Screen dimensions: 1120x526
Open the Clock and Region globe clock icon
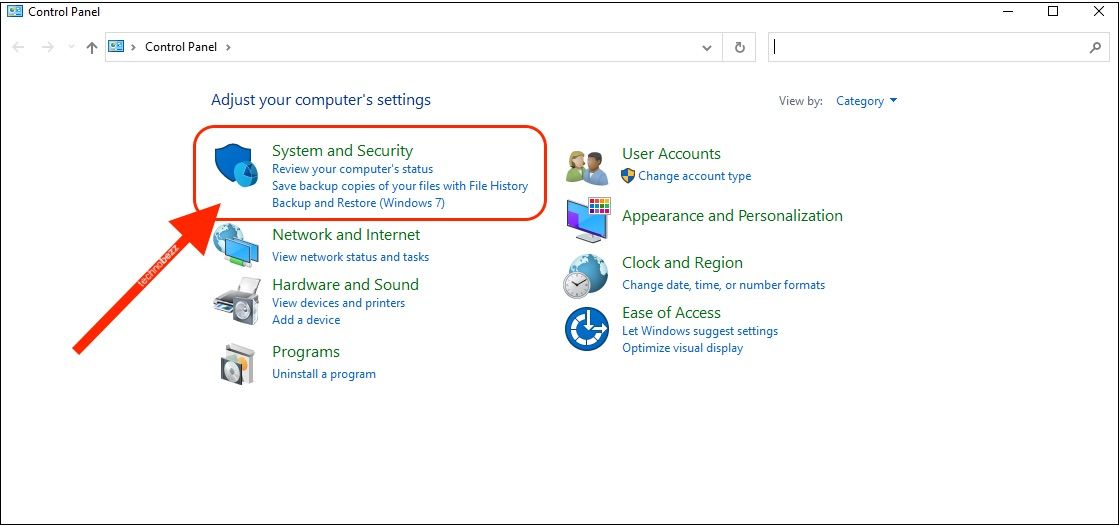[x=586, y=275]
